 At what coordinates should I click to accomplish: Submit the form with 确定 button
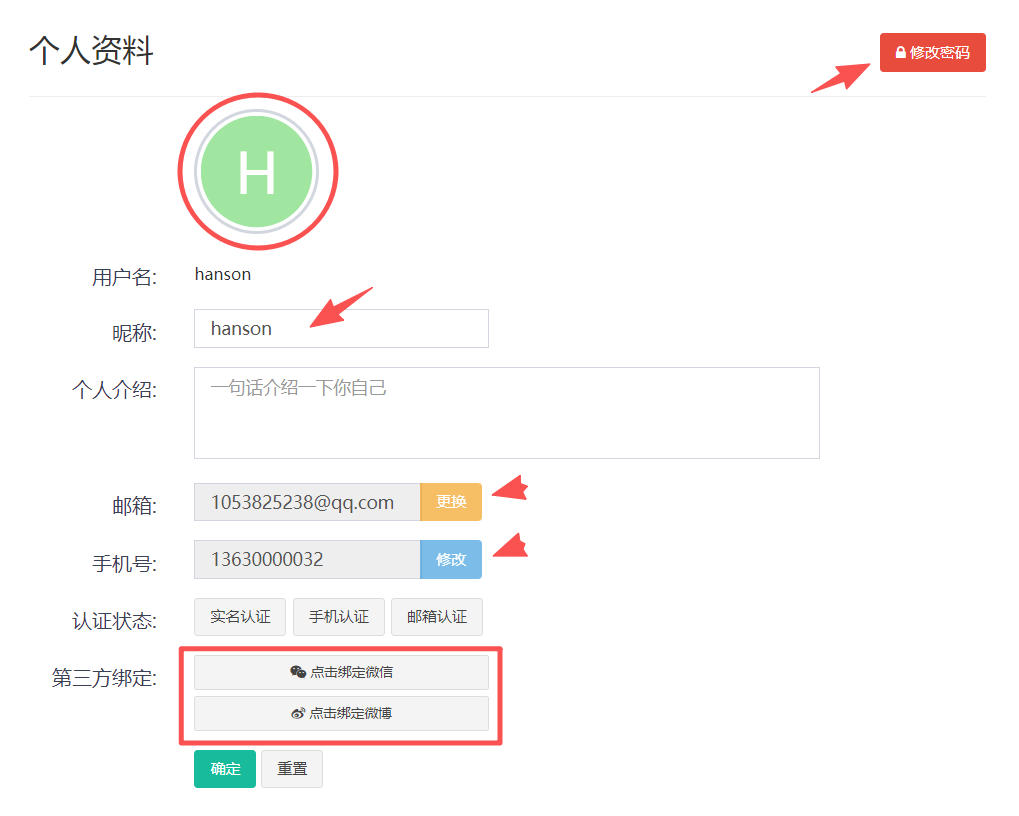pyautogui.click(x=225, y=769)
